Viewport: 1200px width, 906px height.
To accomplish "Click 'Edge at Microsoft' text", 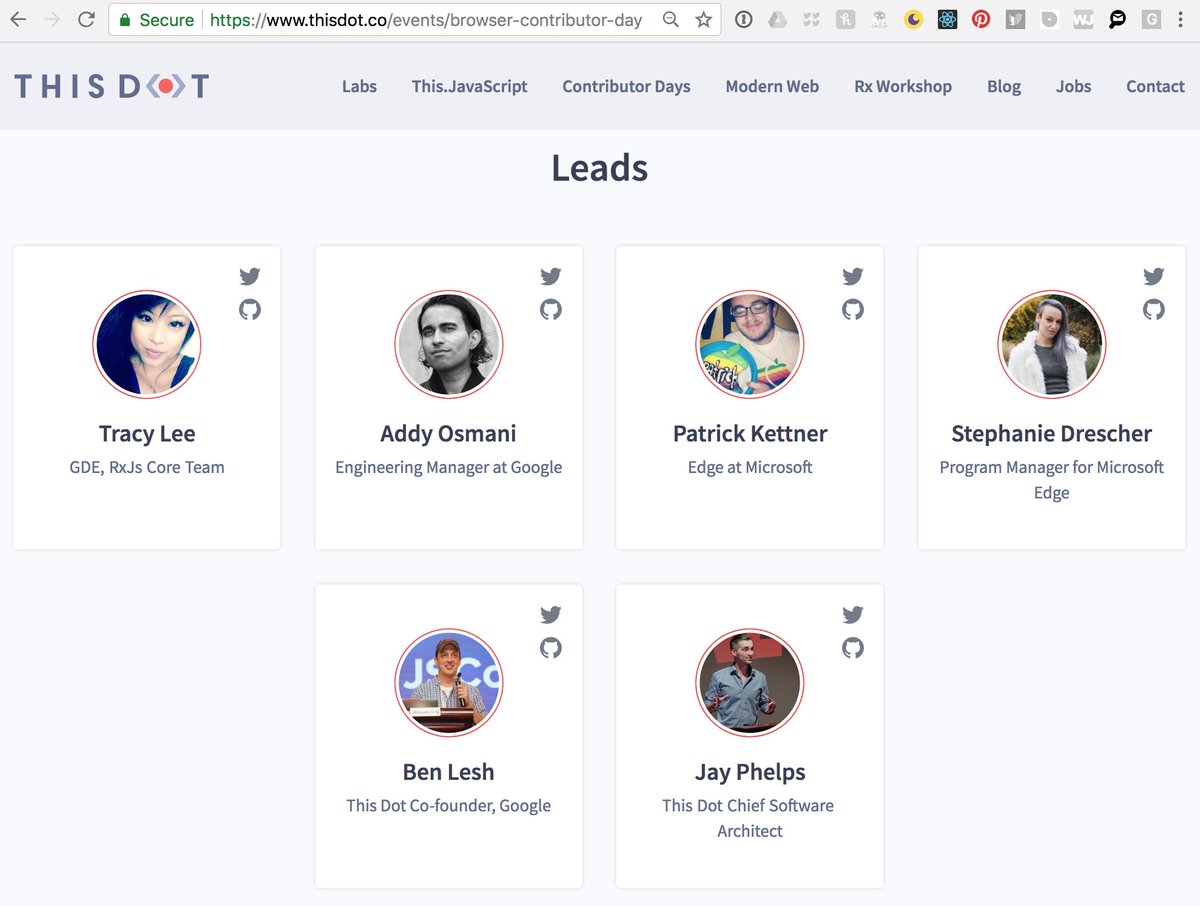I will (750, 467).
